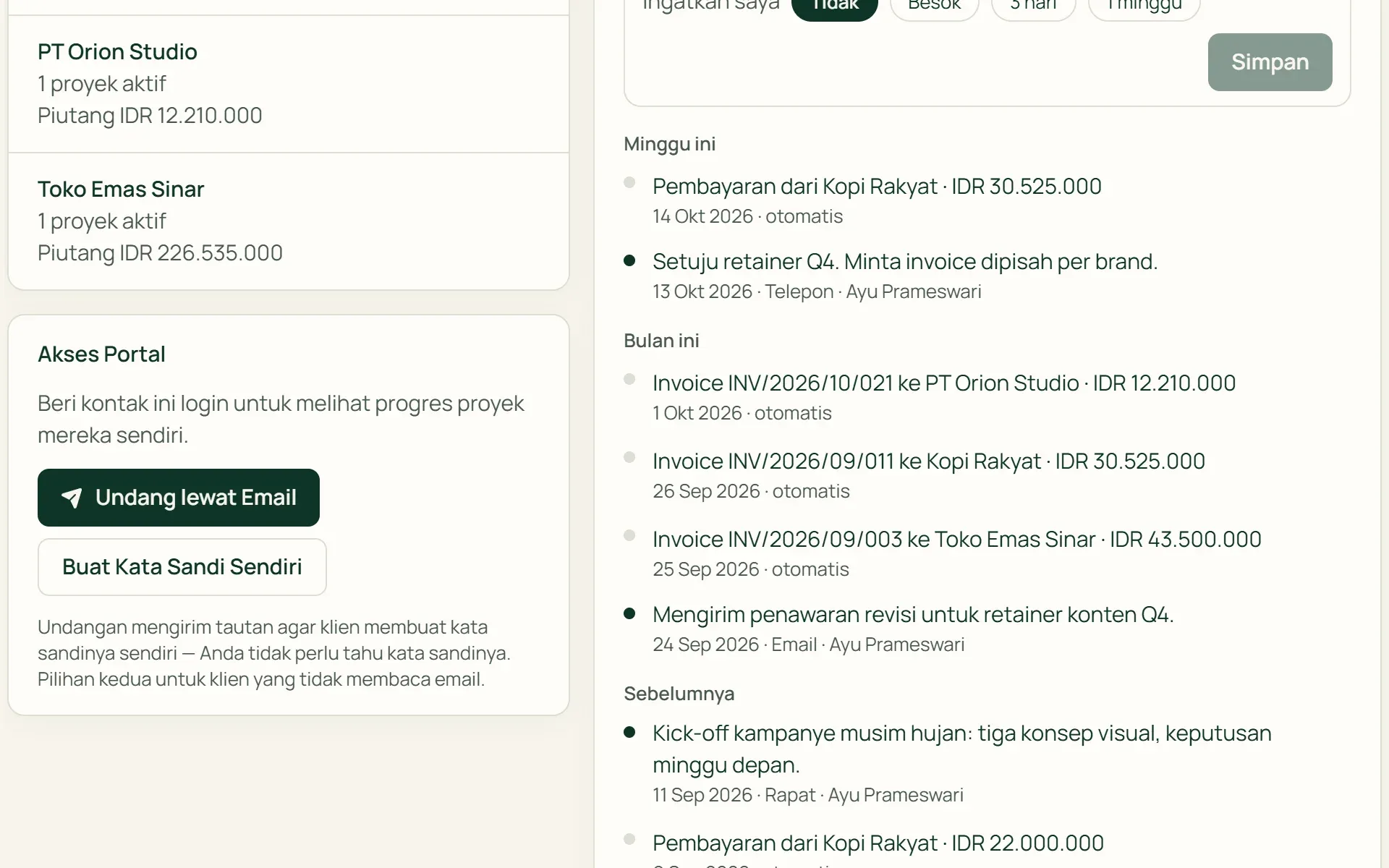Click the Piutang IDR 12.210.000 text
The height and width of the screenshot is (868, 1389).
150,116
